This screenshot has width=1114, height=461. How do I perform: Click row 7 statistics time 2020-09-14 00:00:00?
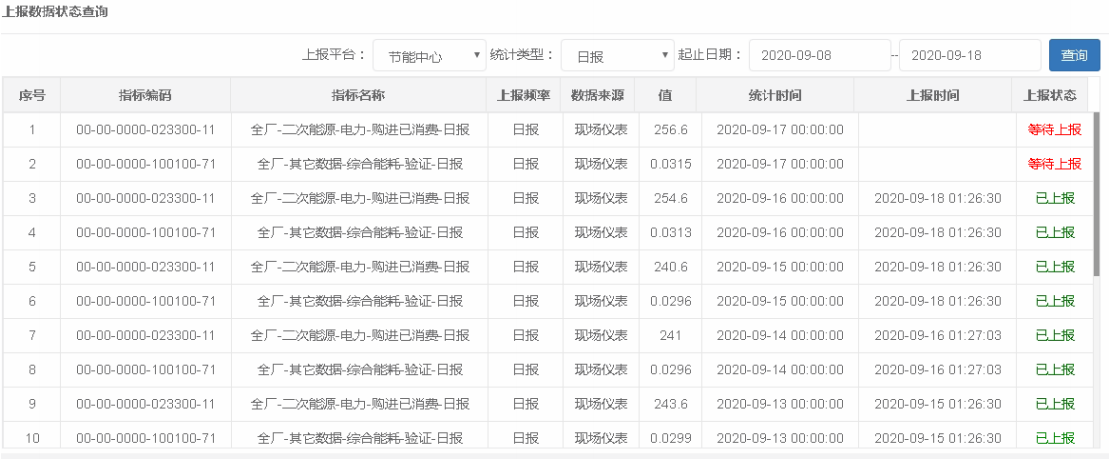780,335
